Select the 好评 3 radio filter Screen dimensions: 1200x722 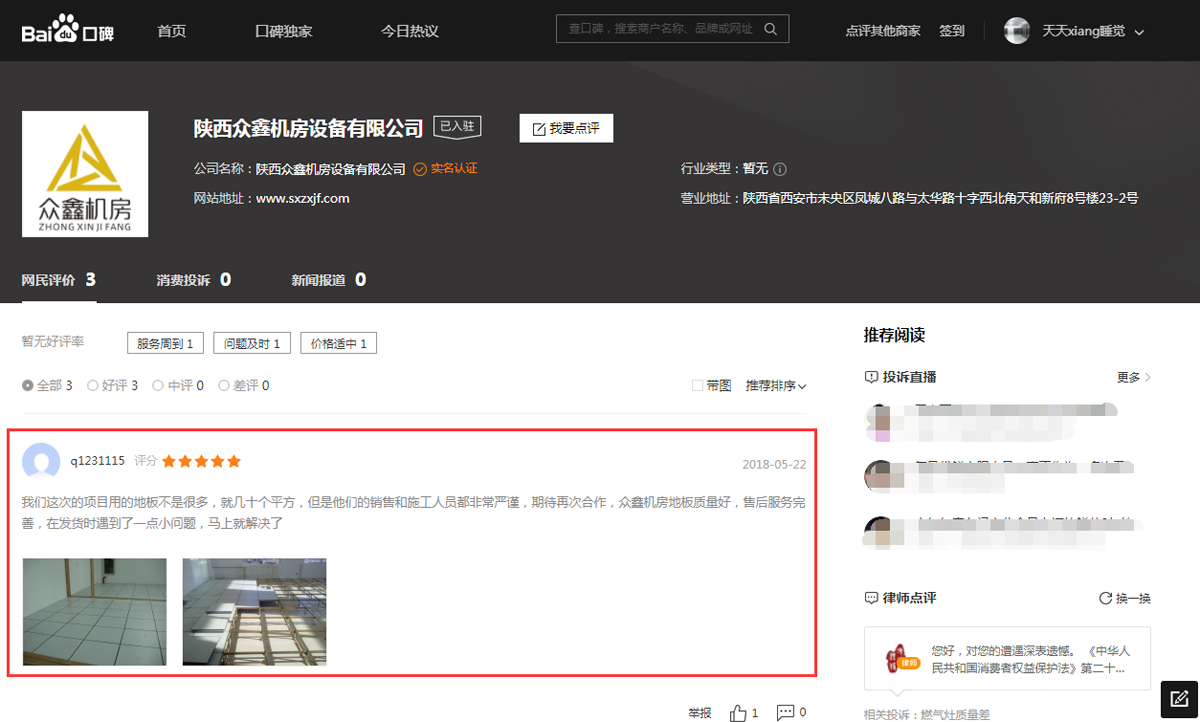pos(93,385)
